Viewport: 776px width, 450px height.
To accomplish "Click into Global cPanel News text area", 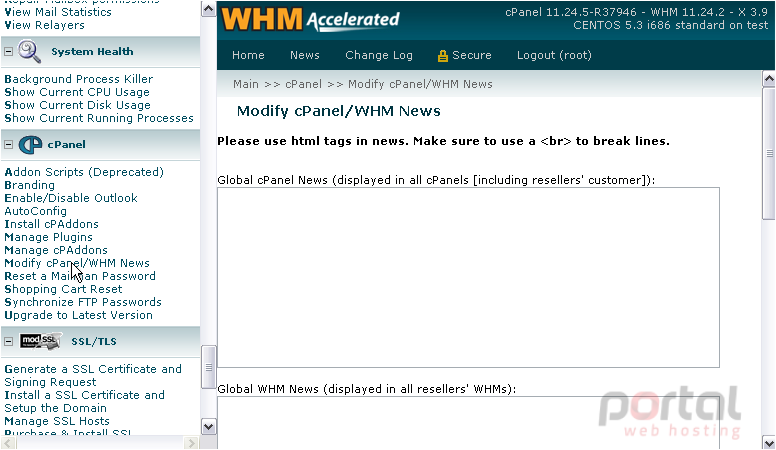I will [468, 277].
